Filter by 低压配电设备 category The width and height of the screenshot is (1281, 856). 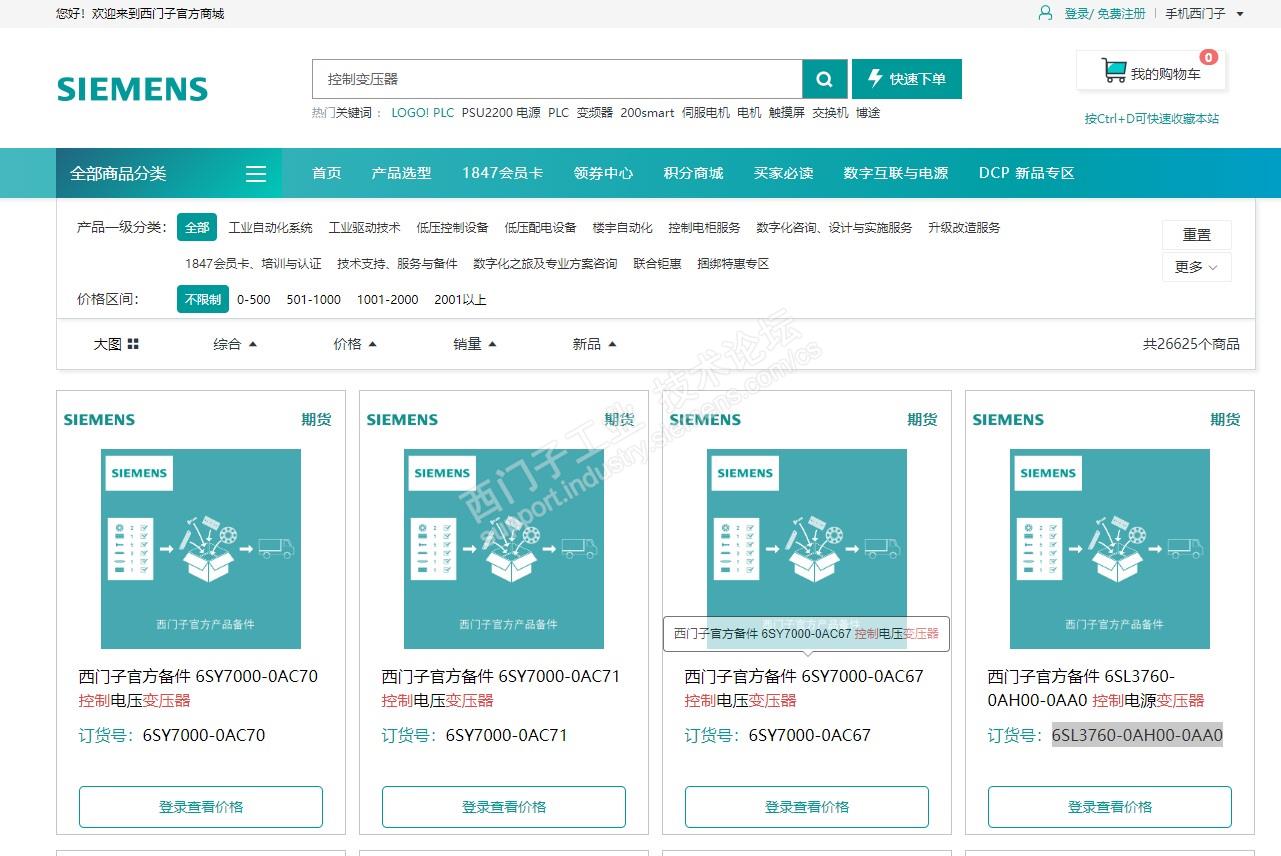pos(541,227)
